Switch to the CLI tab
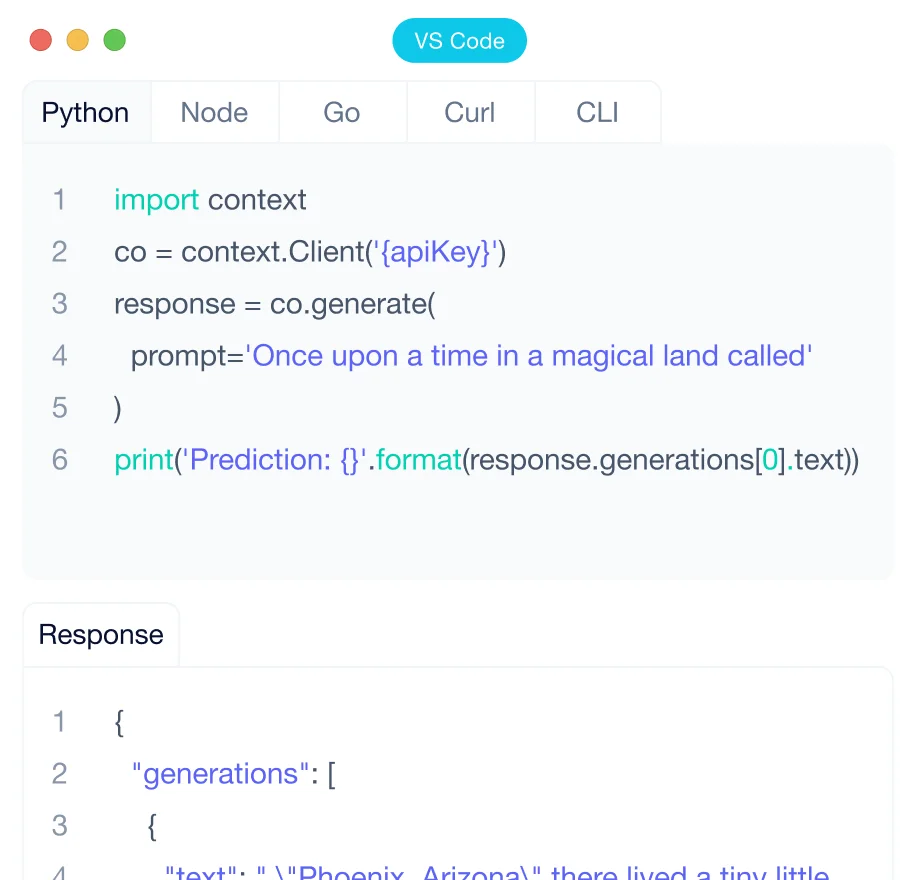The height and width of the screenshot is (880, 916). [597, 112]
